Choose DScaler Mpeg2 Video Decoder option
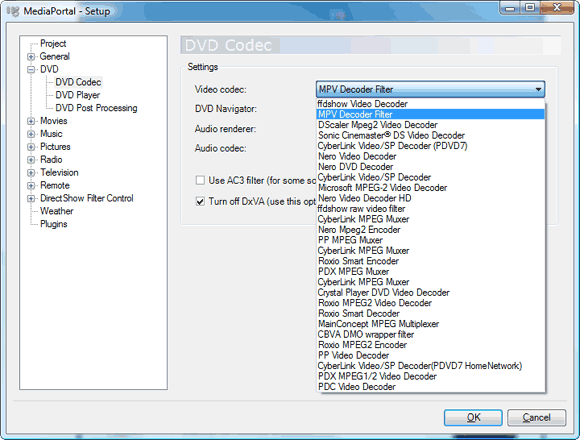Viewport: 580px width, 440px height. [x=431, y=125]
